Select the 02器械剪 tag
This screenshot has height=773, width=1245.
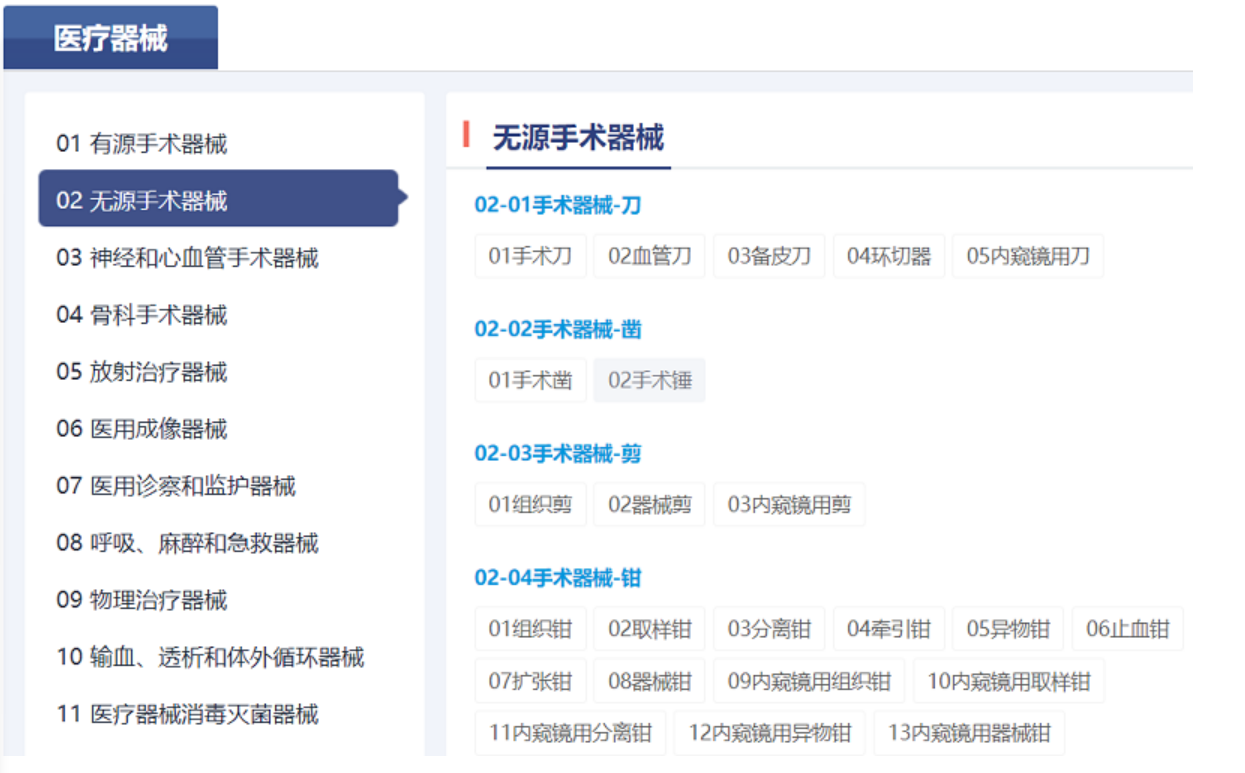point(649,505)
